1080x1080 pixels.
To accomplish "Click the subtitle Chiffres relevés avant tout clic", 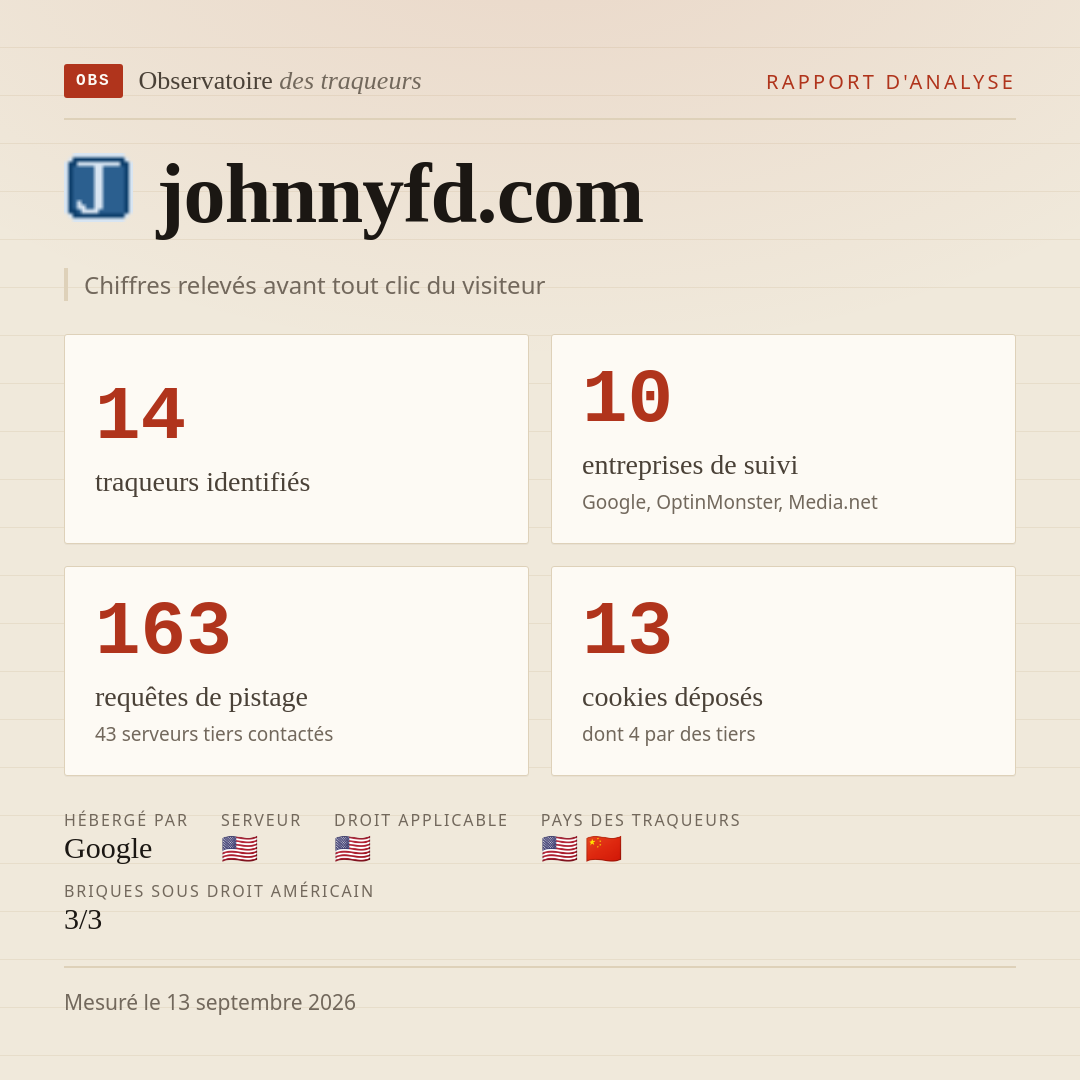I will [x=314, y=285].
